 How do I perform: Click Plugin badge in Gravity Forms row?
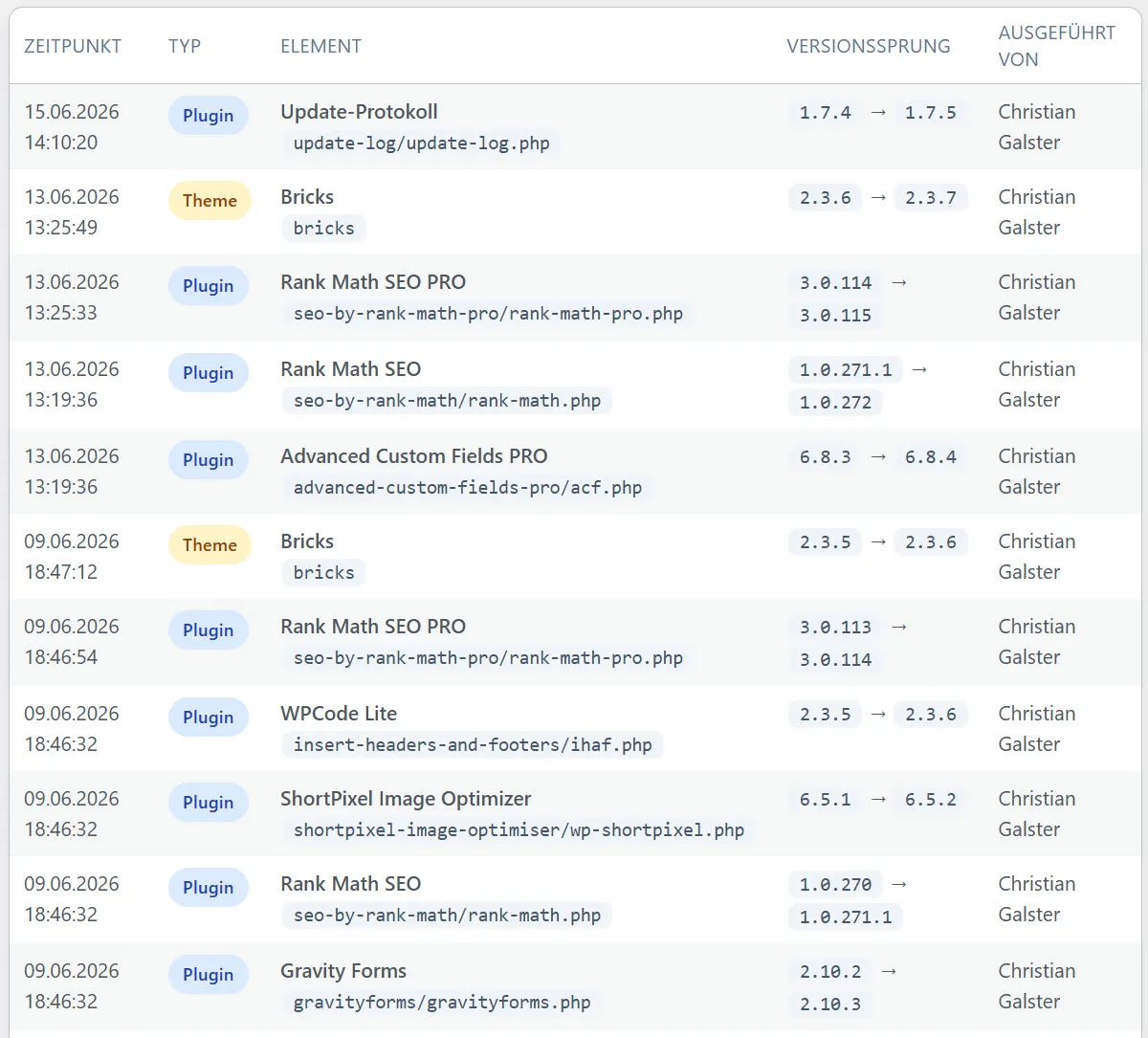click(208, 975)
